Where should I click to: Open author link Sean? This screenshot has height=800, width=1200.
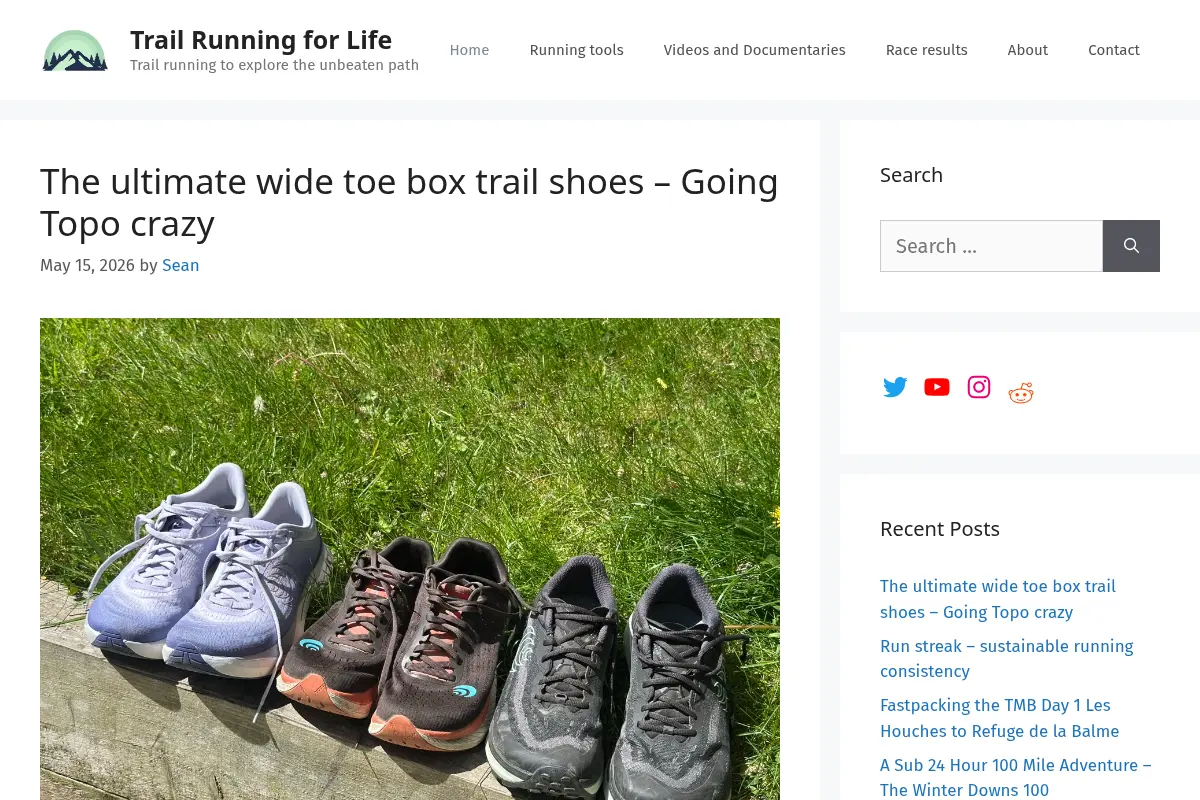pos(180,265)
